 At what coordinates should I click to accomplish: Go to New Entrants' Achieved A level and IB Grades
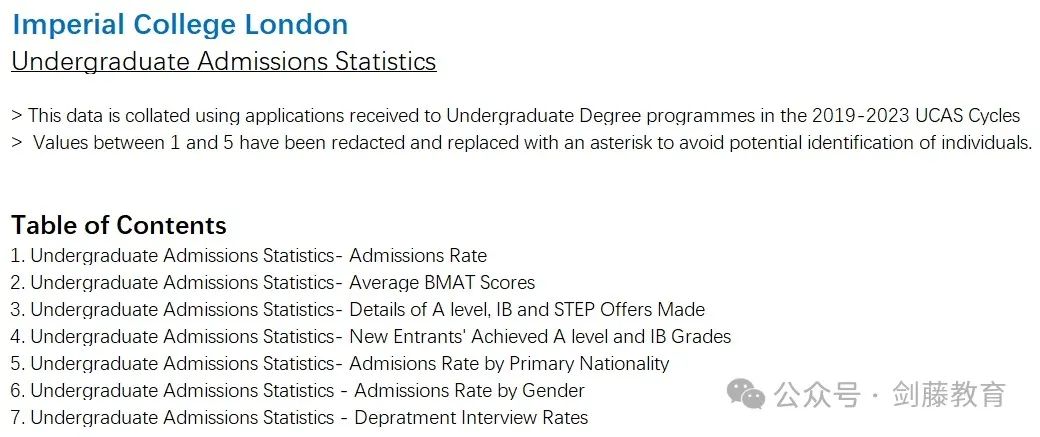pos(371,337)
